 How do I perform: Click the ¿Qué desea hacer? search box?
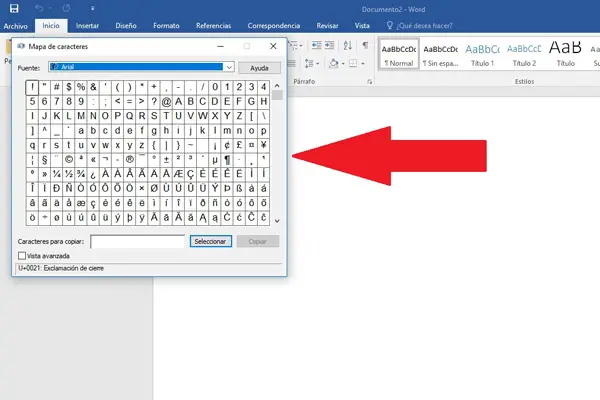tap(424, 26)
